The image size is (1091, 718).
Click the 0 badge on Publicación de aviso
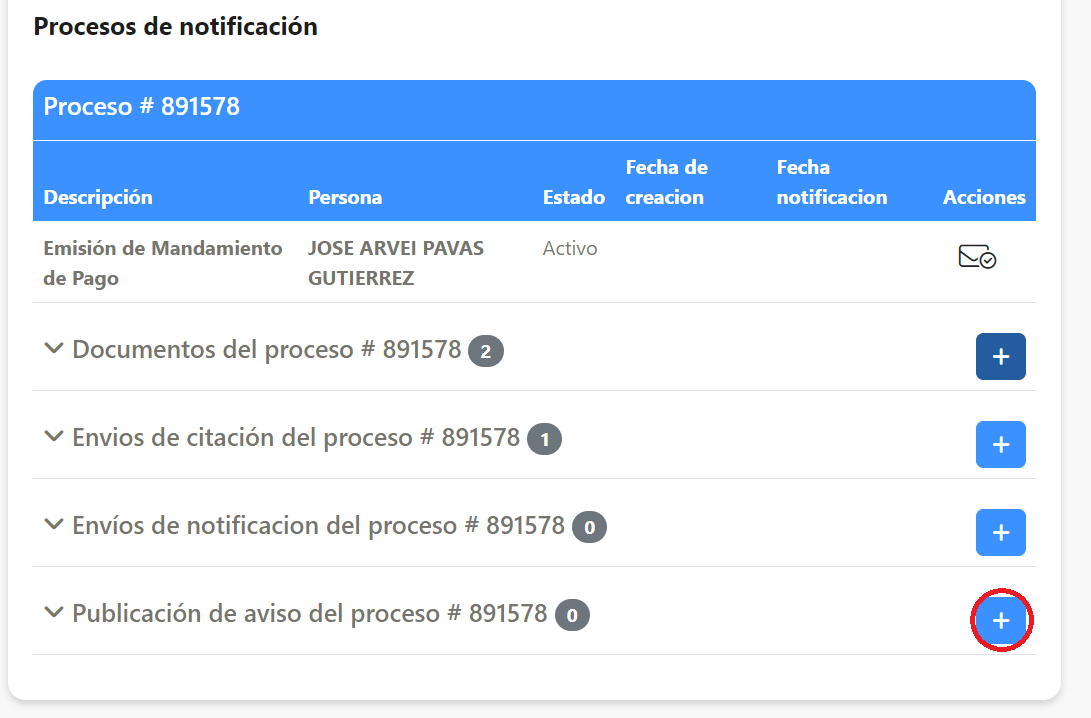coord(572,615)
